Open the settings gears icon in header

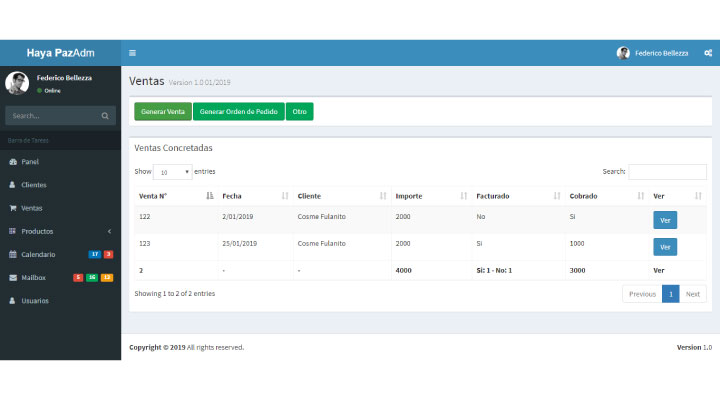click(x=705, y=53)
